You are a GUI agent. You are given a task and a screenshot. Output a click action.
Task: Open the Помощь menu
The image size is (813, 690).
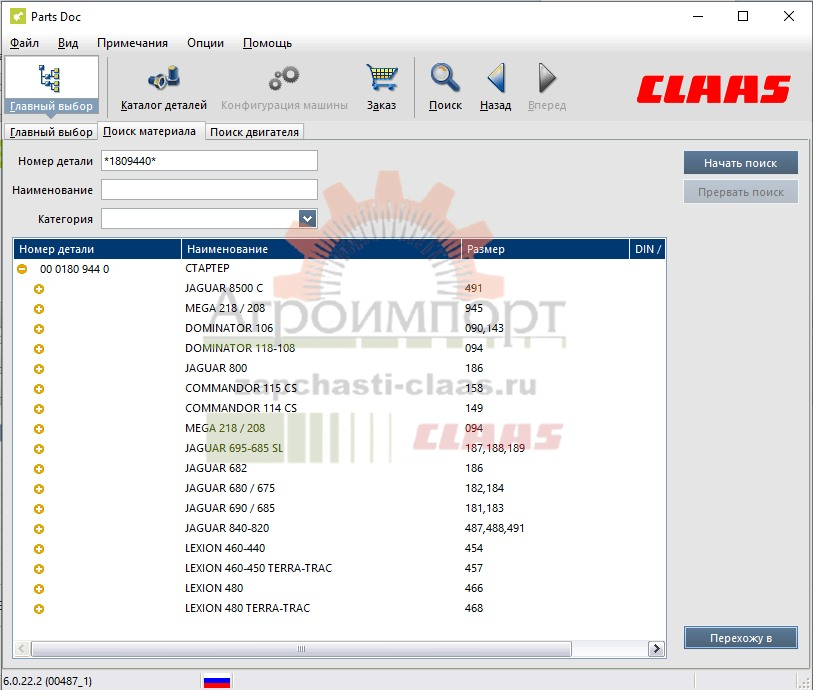click(268, 43)
